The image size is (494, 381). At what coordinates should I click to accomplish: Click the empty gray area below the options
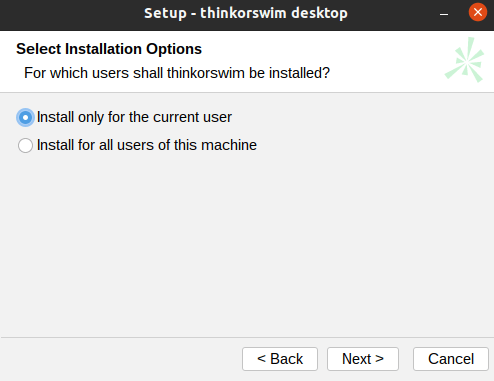click(247, 243)
